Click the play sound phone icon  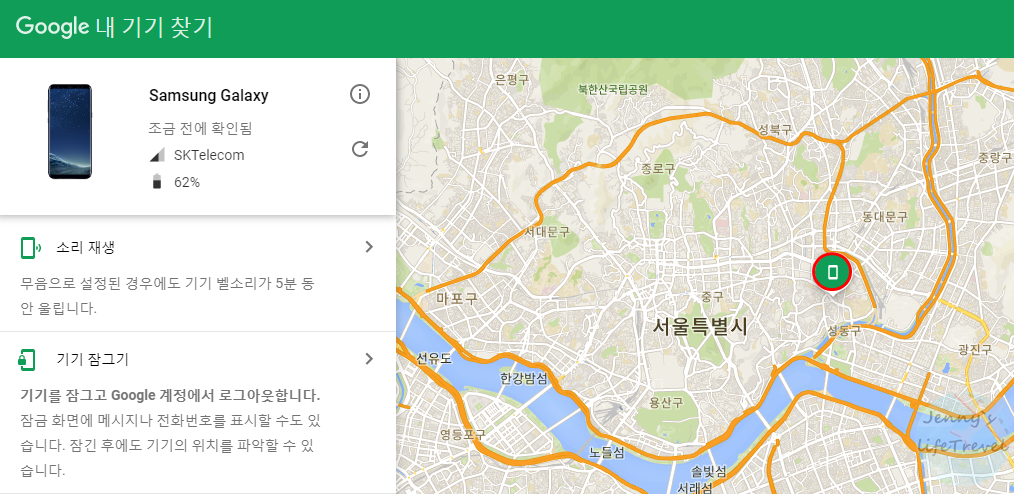(x=30, y=247)
